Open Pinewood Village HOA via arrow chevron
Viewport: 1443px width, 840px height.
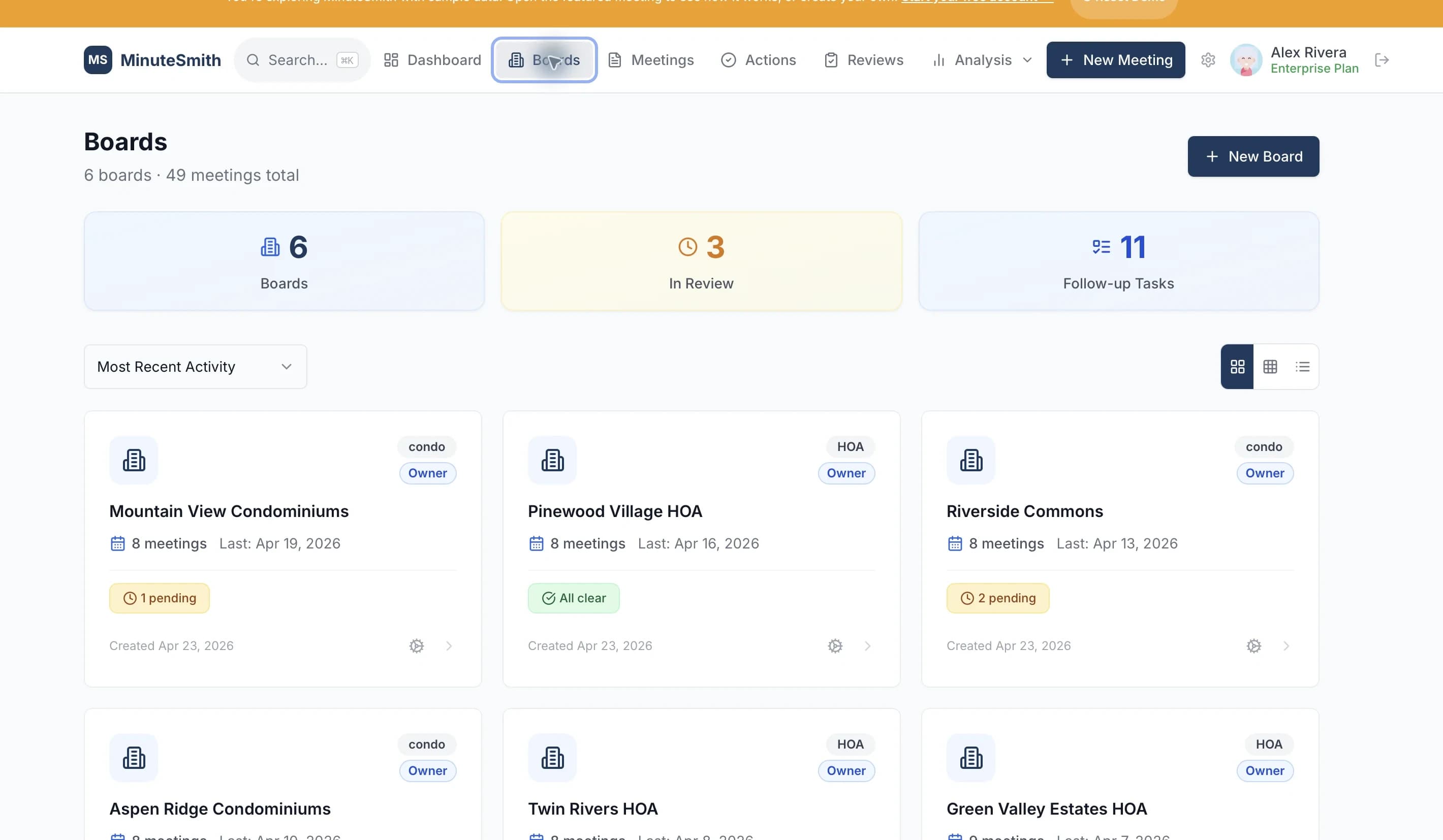pos(867,646)
